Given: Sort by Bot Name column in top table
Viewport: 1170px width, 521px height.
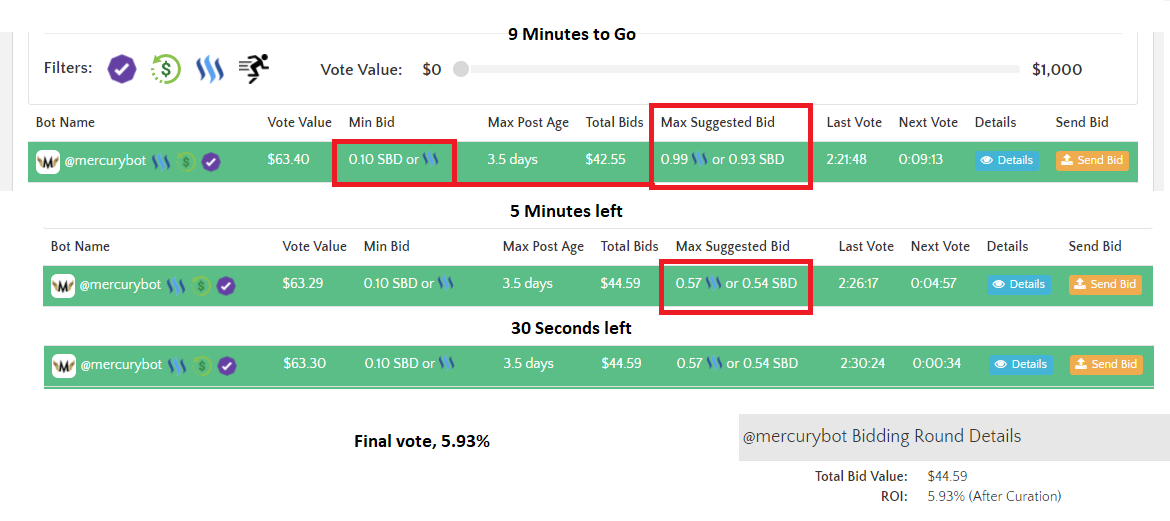Looking at the screenshot, I should [65, 122].
